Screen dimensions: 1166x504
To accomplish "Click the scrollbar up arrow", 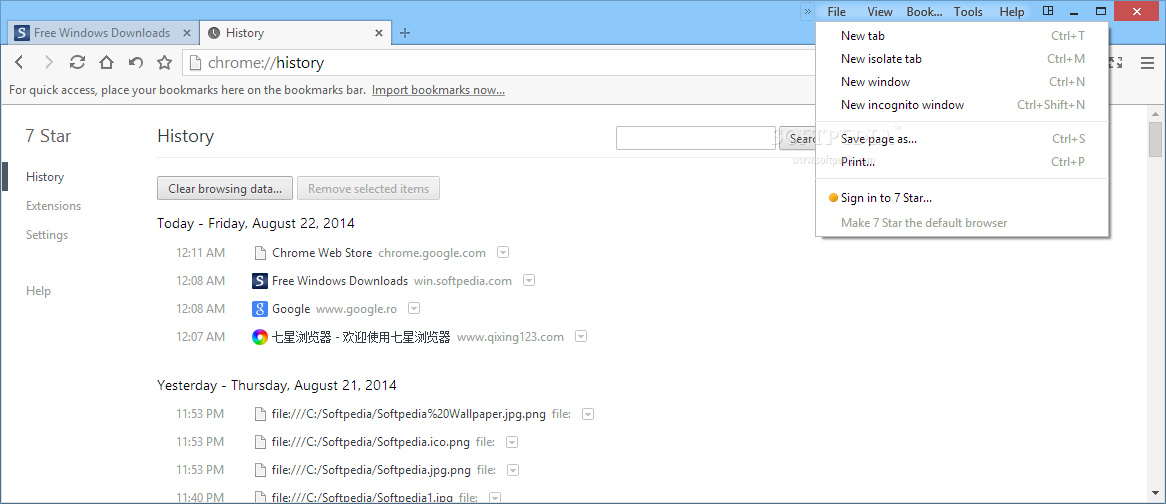I will point(1155,113).
